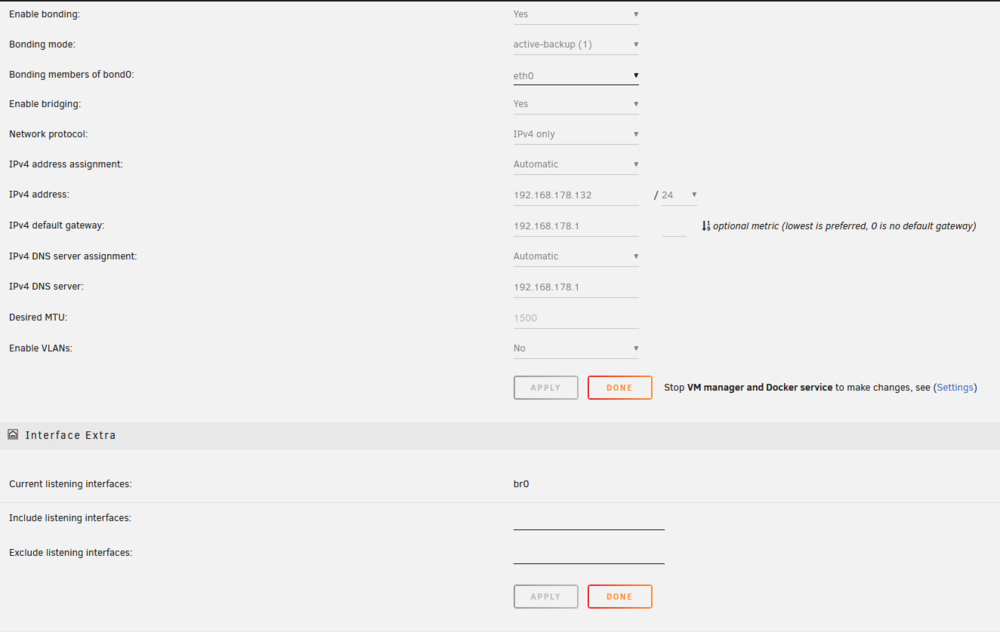The image size is (1000, 632).
Task: Click the Desired MTU field
Action: (576, 318)
